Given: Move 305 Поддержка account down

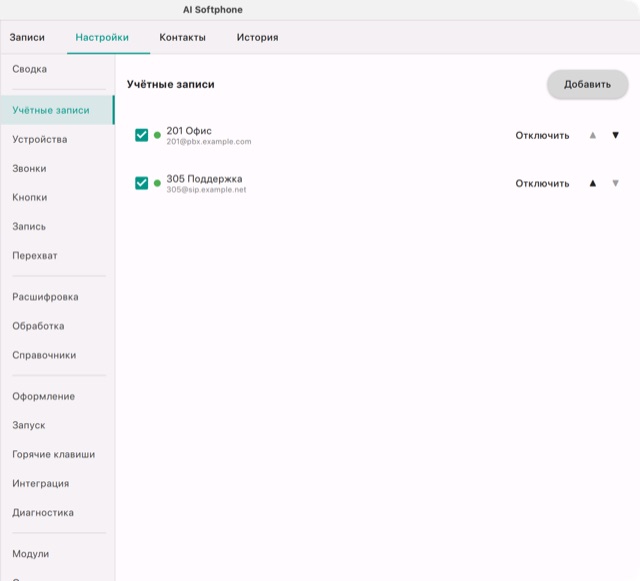Looking at the screenshot, I should tap(616, 183).
